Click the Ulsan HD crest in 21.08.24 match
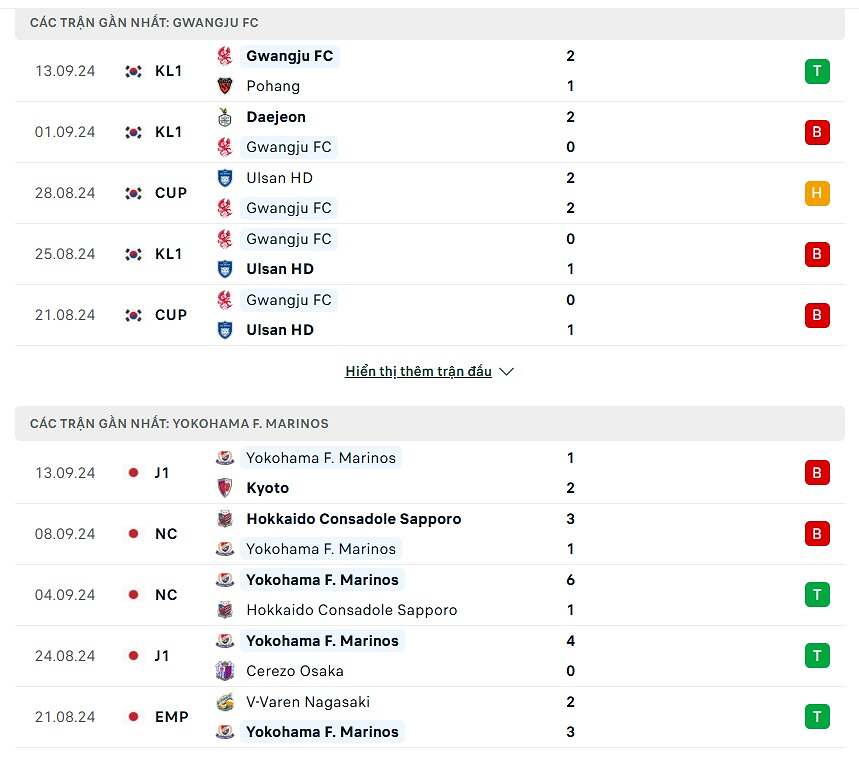Screen dimensions: 859x758 (225, 330)
